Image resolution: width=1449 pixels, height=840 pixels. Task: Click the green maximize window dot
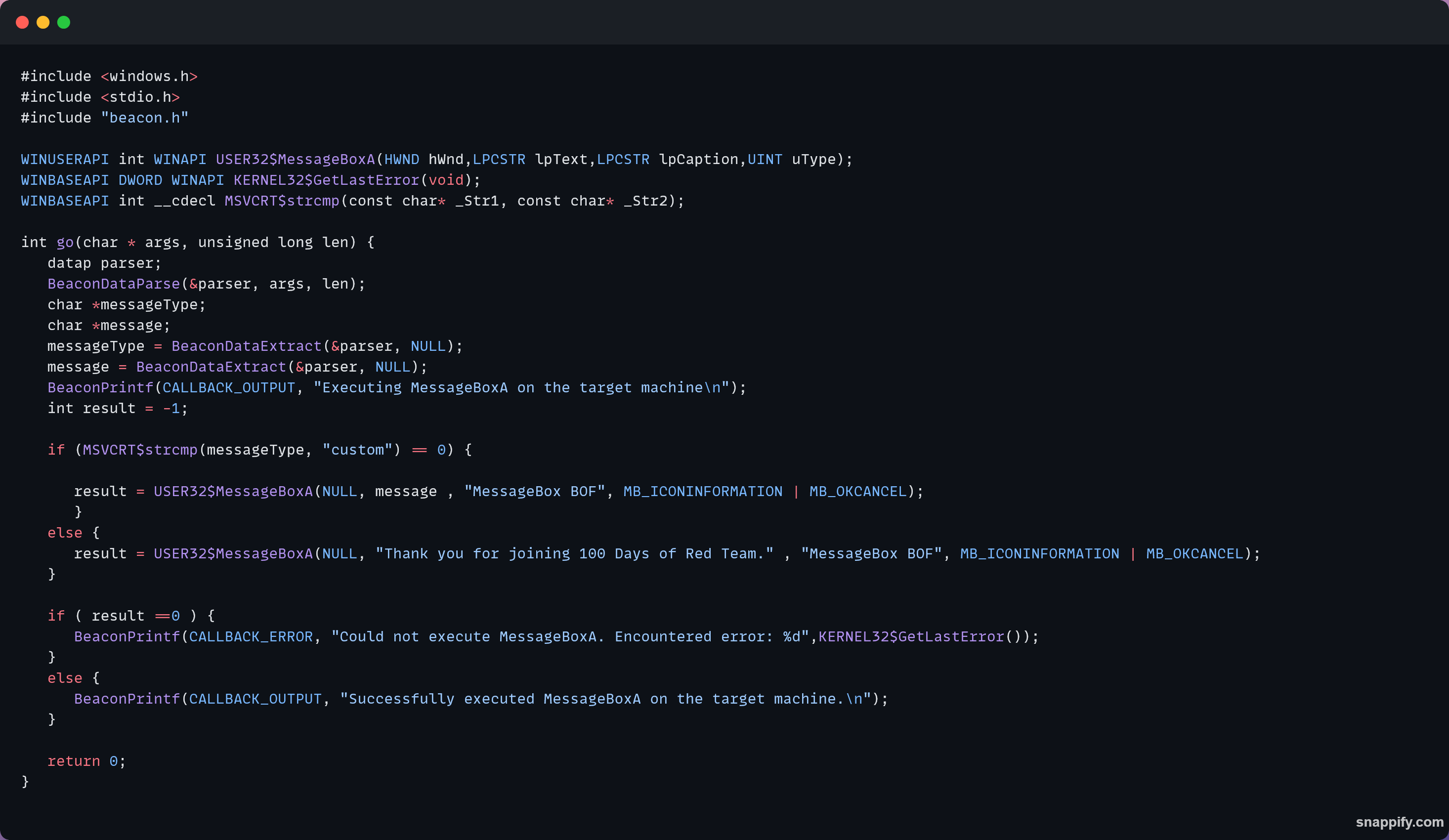click(64, 22)
